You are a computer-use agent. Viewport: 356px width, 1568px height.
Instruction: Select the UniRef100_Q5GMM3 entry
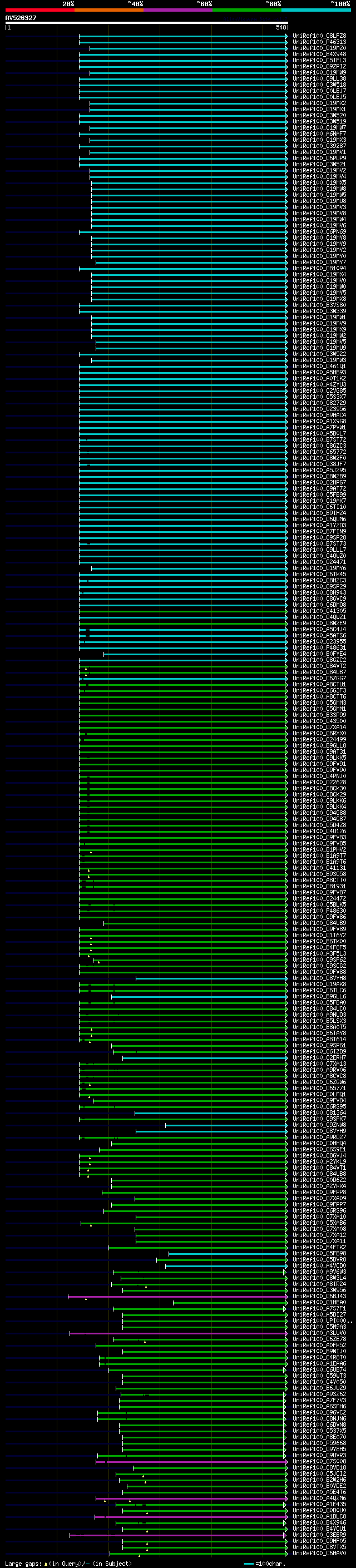[319, 703]
